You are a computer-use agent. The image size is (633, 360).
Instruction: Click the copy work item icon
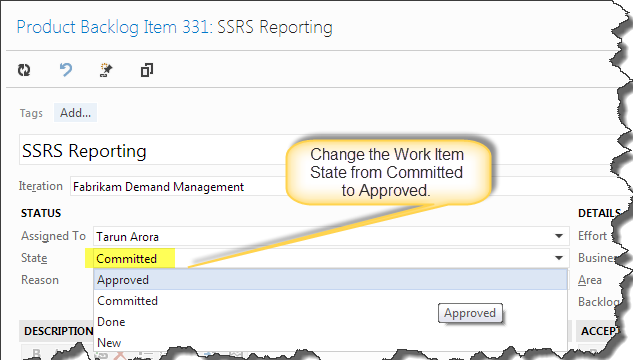coord(147,70)
